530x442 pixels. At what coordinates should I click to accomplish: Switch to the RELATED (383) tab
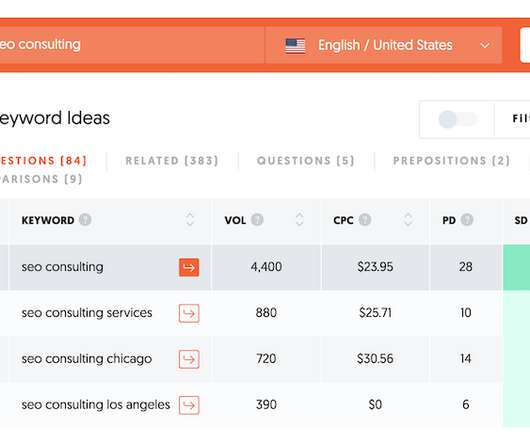tap(172, 161)
